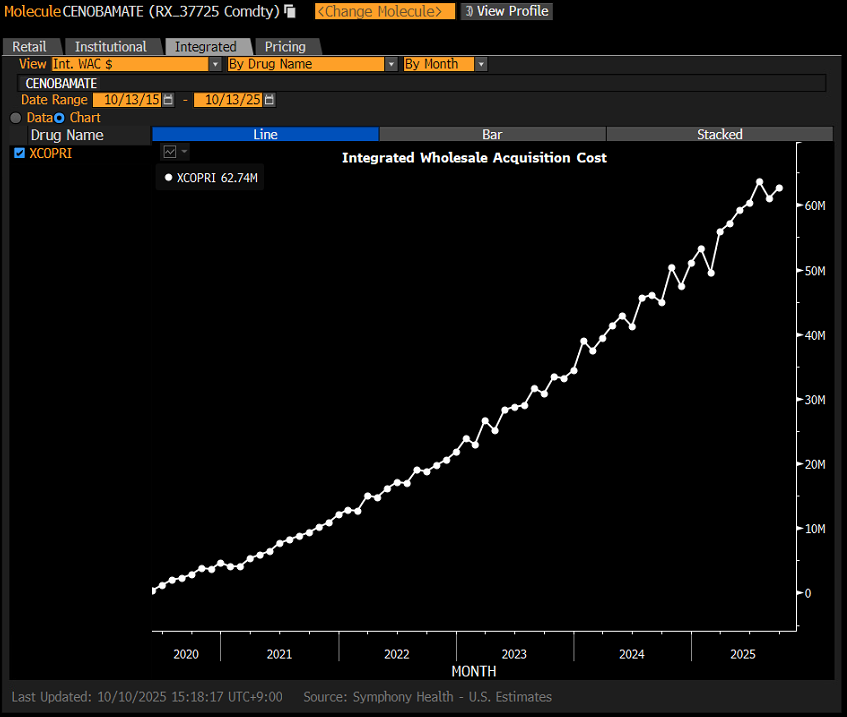Select the Integrated tab
Image resolution: width=847 pixels, height=717 pixels.
click(x=206, y=46)
